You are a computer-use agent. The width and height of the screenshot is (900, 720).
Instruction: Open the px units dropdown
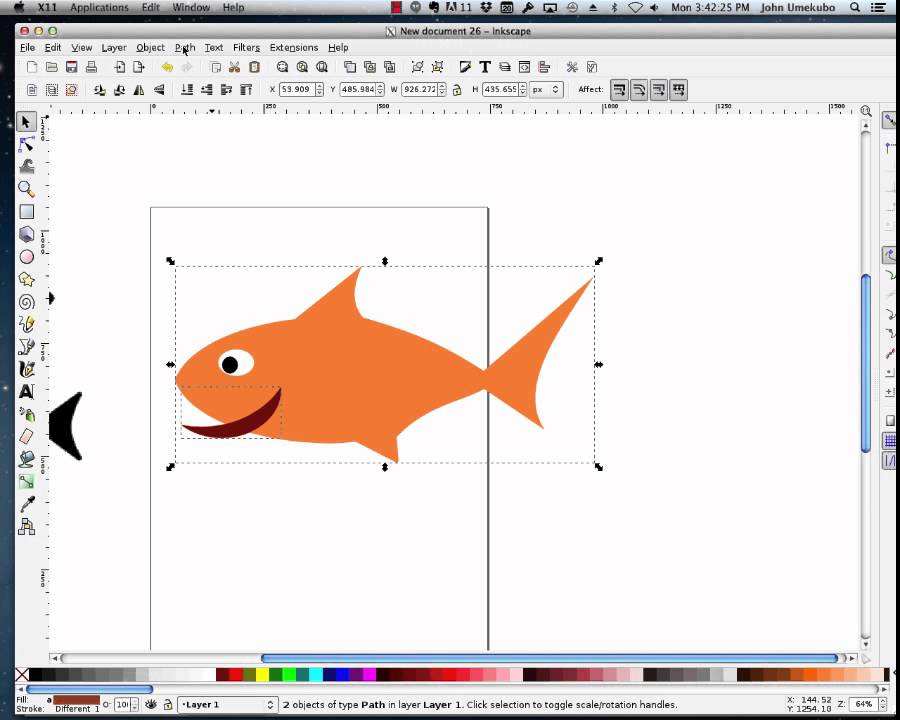(x=546, y=90)
